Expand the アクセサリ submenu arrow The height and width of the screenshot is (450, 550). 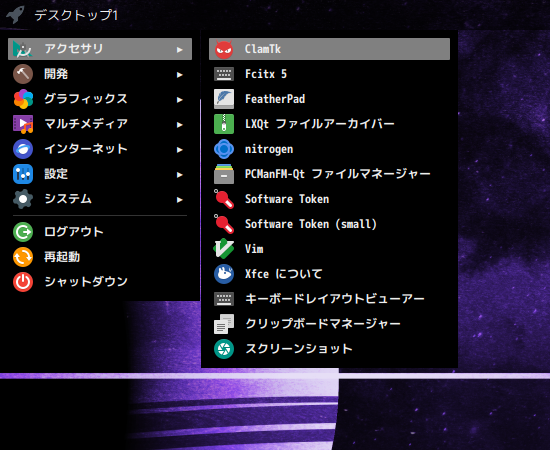click(180, 50)
